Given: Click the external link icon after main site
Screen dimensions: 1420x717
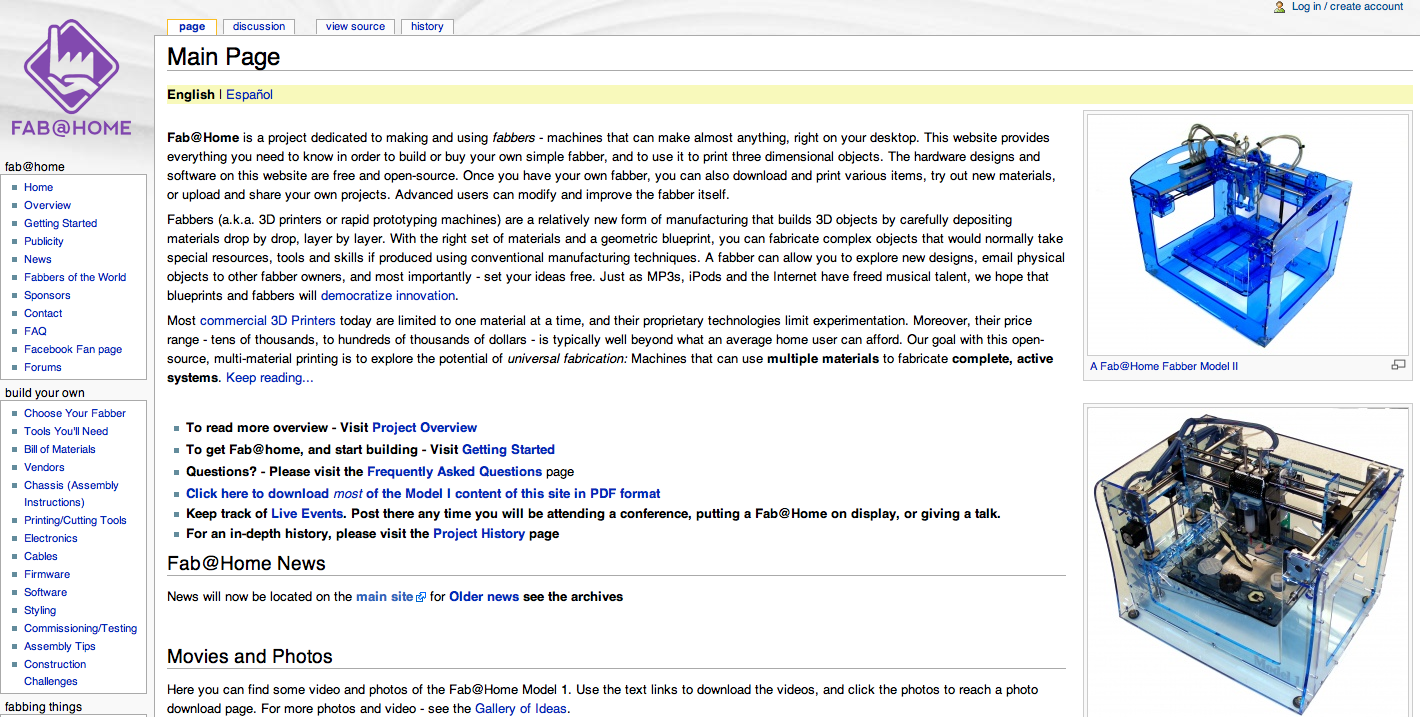Looking at the screenshot, I should [x=421, y=597].
